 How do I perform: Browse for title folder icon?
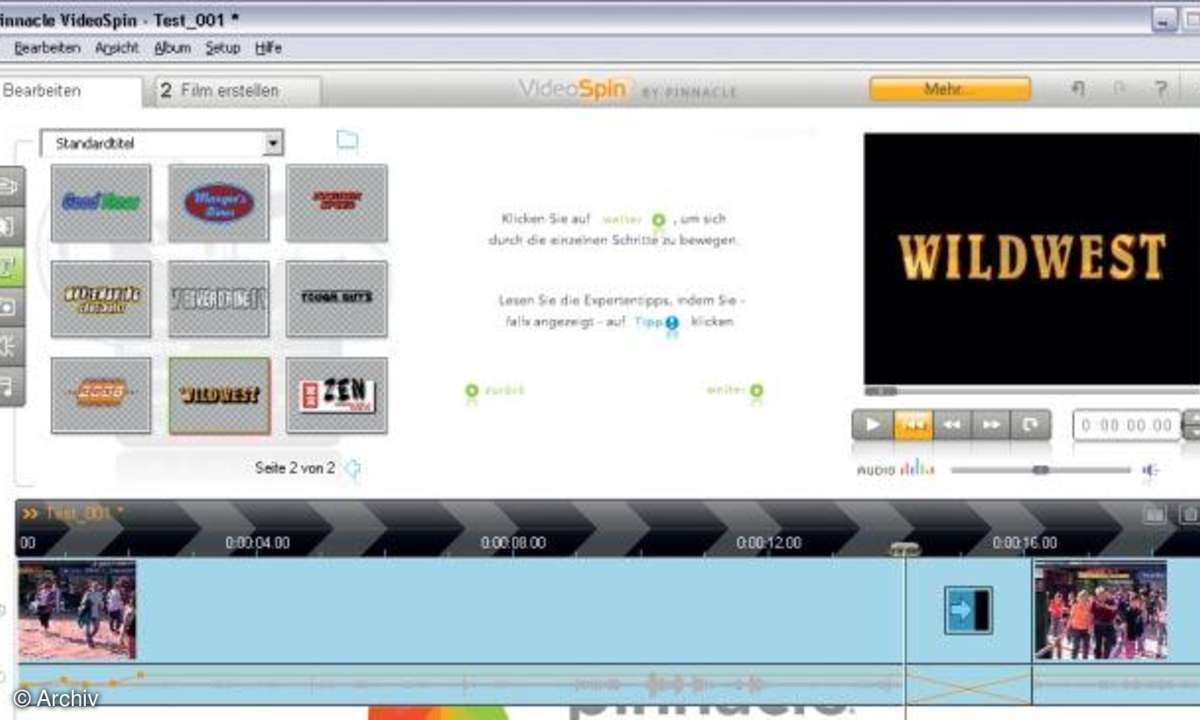[x=347, y=140]
